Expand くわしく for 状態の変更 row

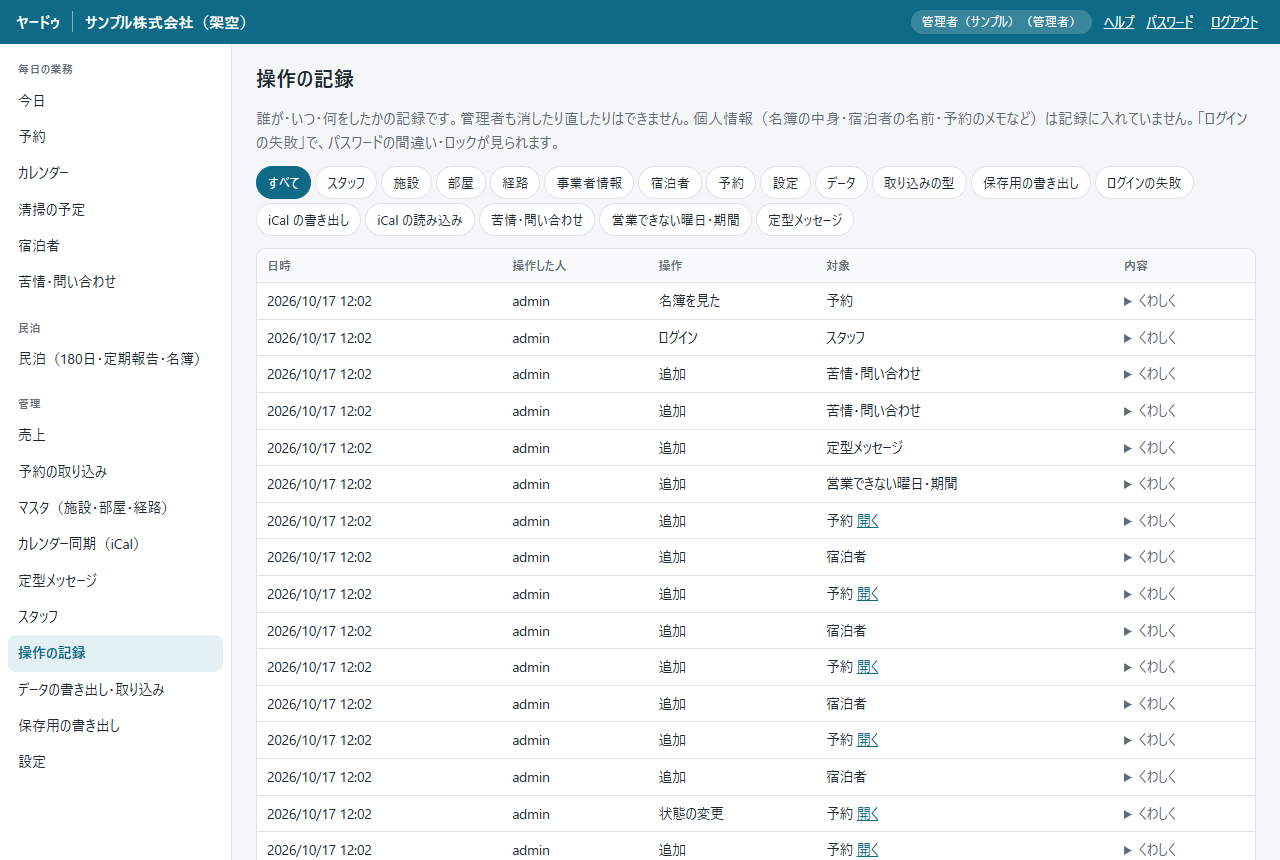tap(1150, 814)
